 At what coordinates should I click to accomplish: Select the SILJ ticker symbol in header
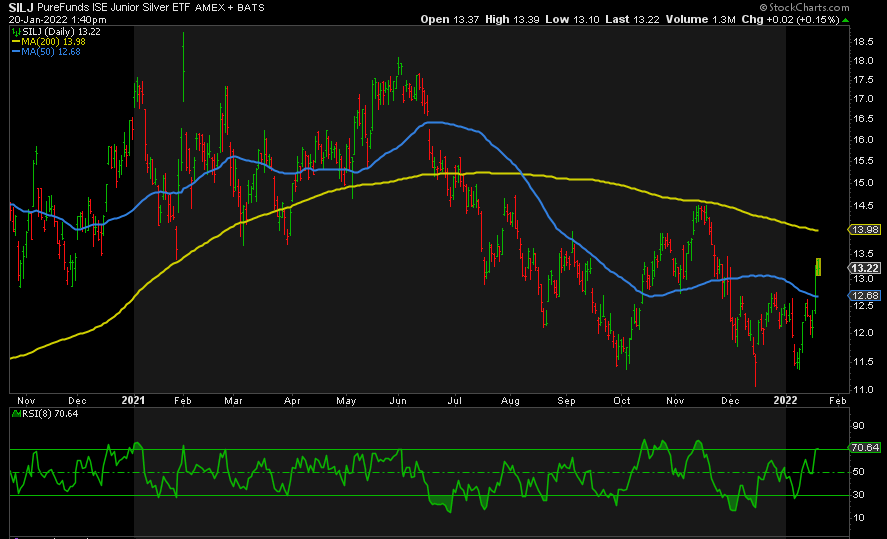tap(21, 7)
